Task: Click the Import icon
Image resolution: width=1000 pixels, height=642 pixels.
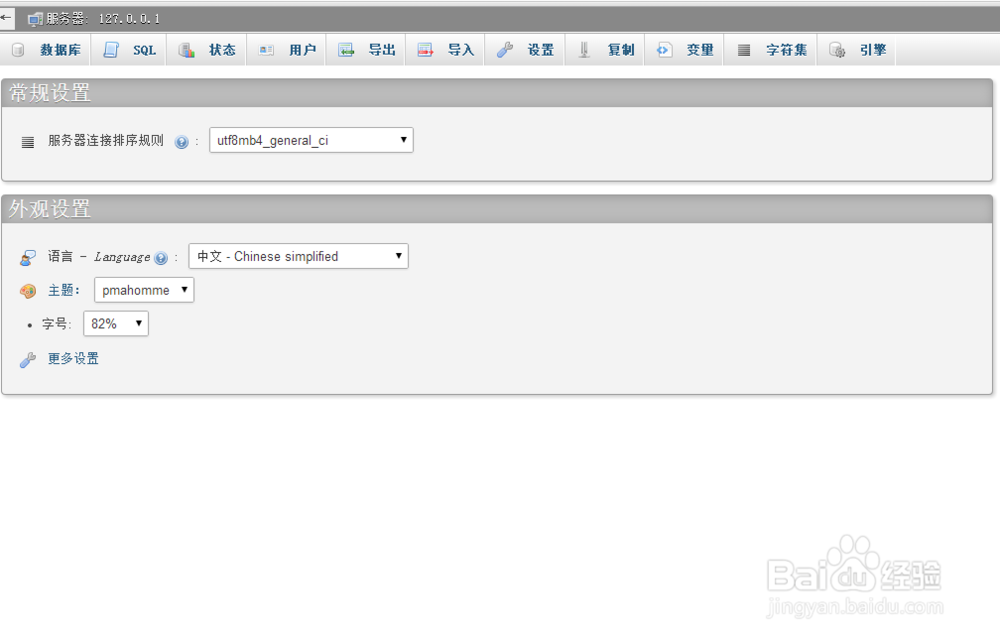Action: pyautogui.click(x=425, y=50)
